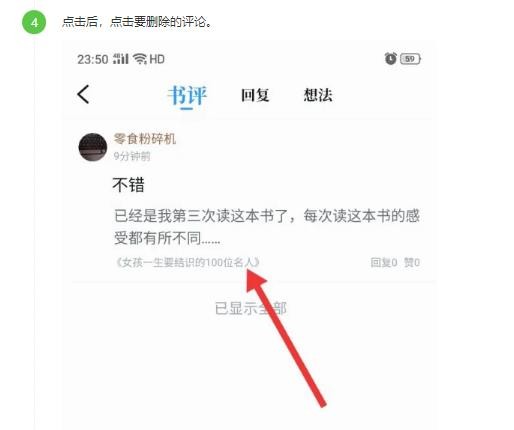Click the 9分钟前 timestamp
Screen dimensions: 514x430
coord(132,156)
